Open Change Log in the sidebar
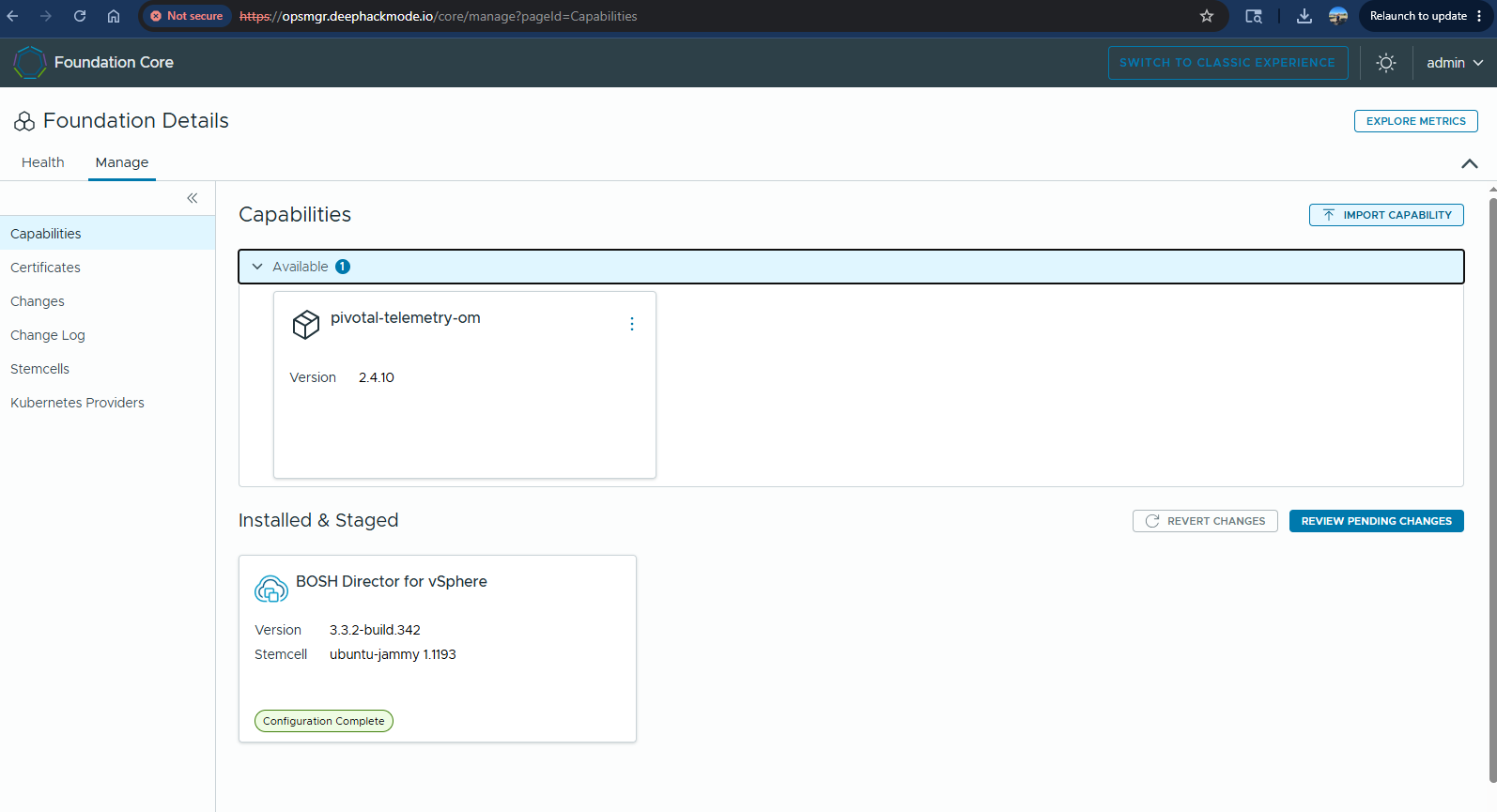The height and width of the screenshot is (812, 1497). pos(107,335)
